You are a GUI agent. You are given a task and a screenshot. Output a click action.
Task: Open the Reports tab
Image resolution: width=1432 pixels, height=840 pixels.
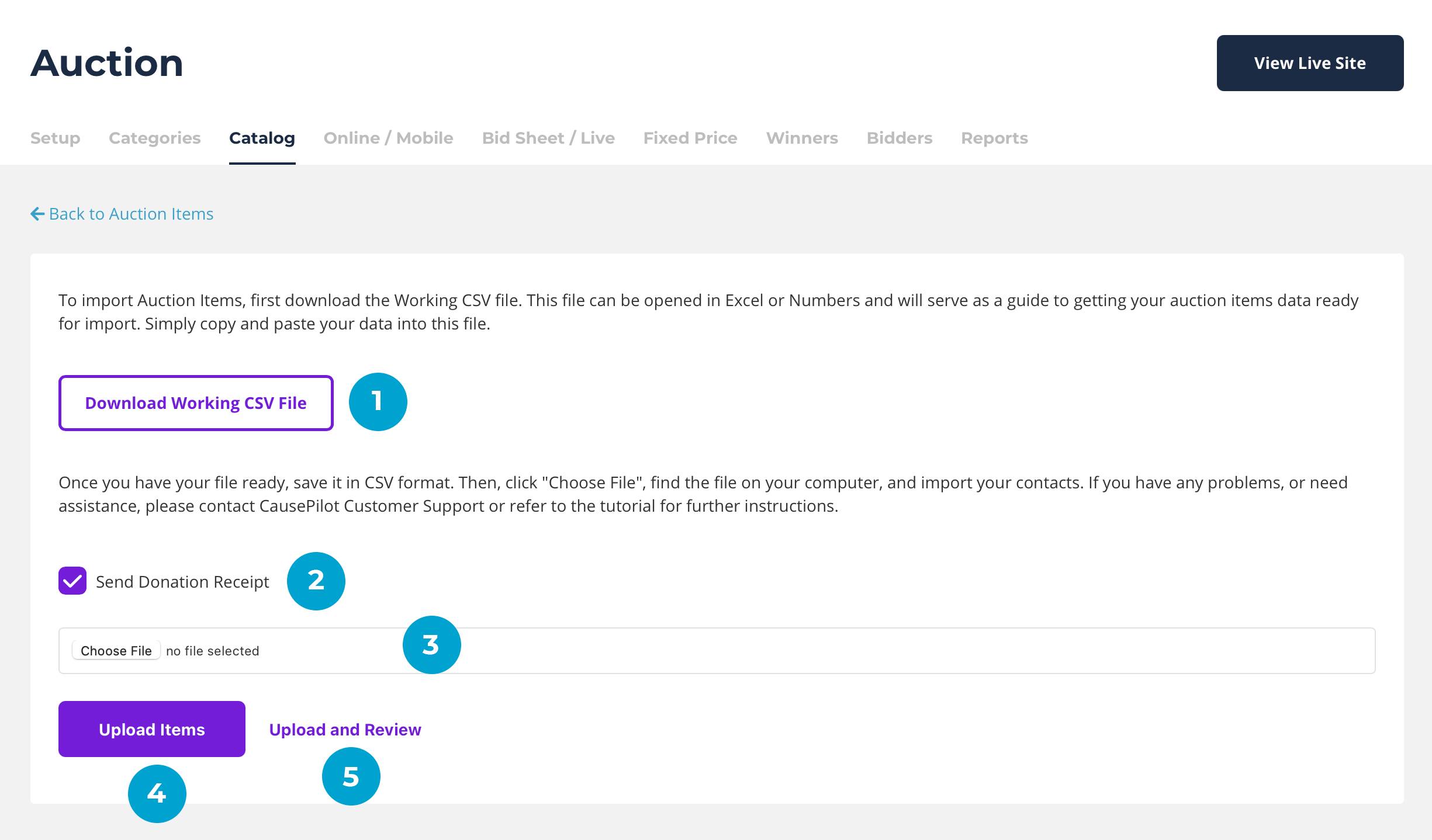pyautogui.click(x=994, y=138)
